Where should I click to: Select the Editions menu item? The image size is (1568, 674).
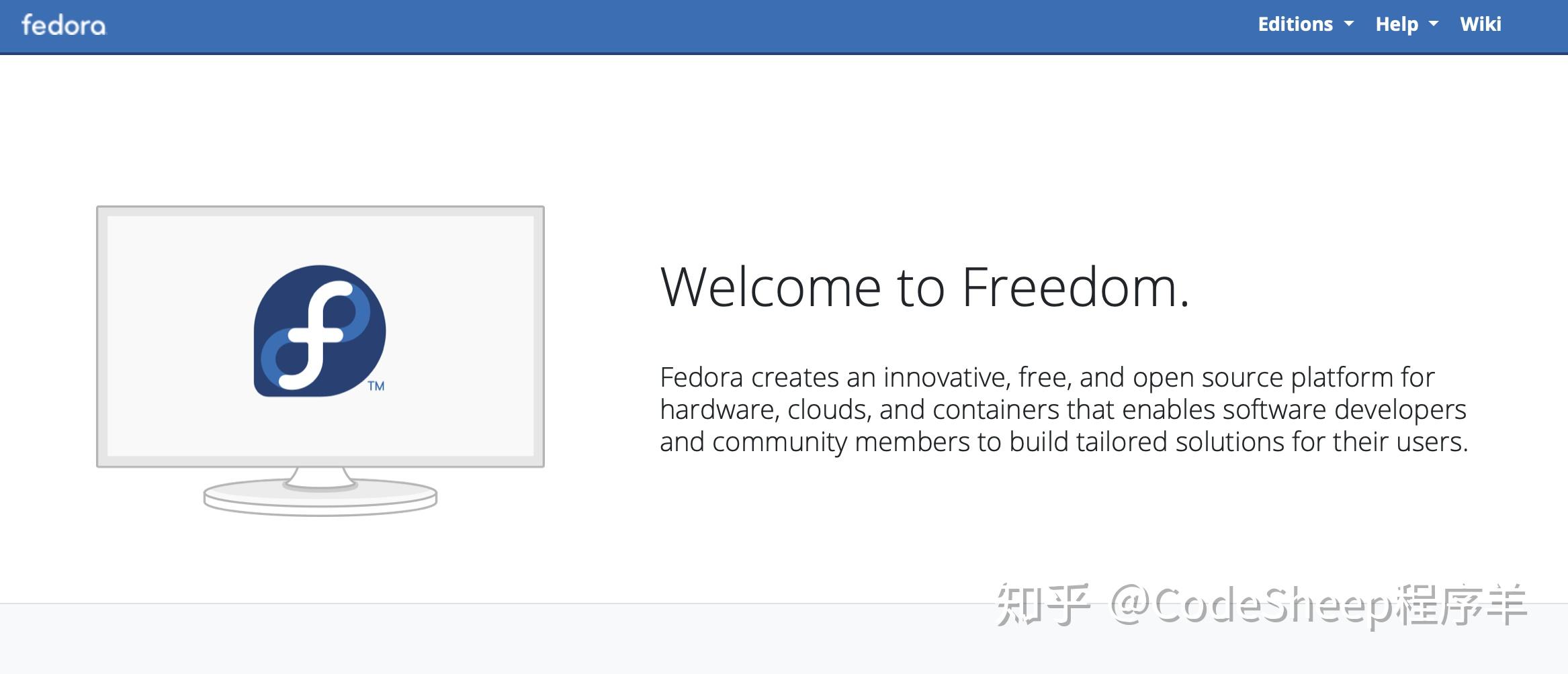(1296, 24)
